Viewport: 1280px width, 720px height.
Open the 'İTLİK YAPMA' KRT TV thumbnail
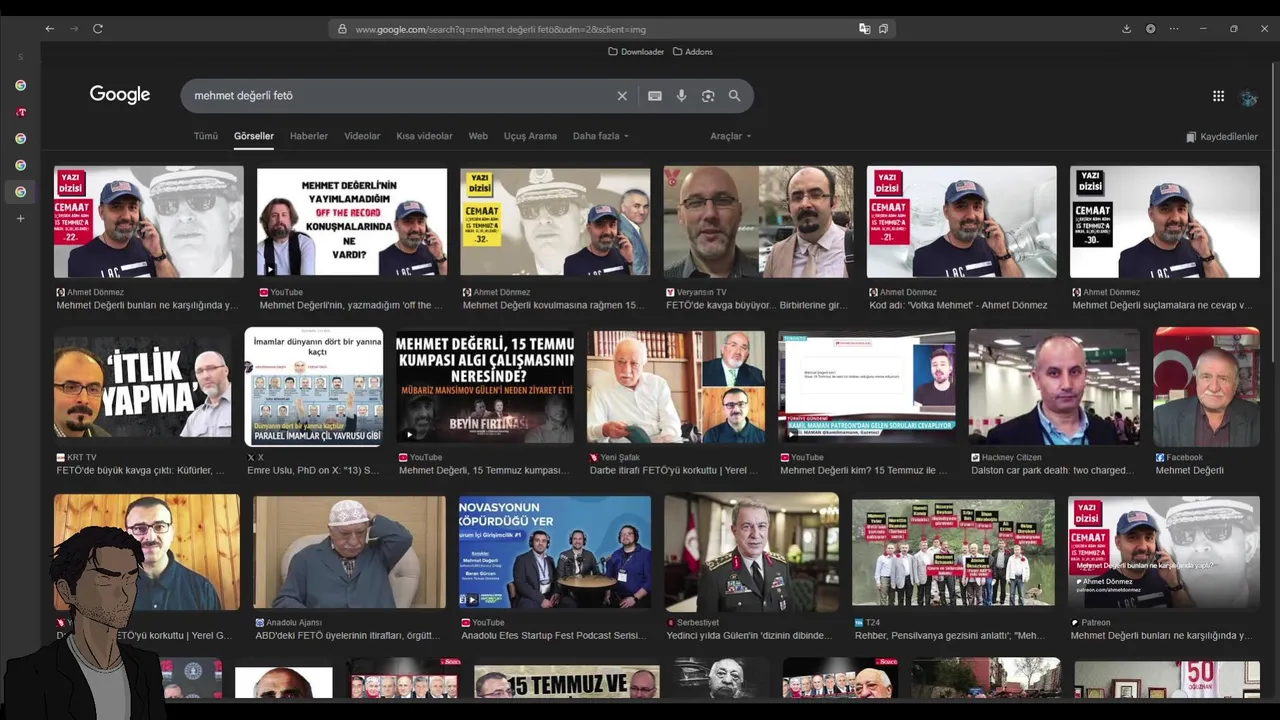tap(142, 386)
